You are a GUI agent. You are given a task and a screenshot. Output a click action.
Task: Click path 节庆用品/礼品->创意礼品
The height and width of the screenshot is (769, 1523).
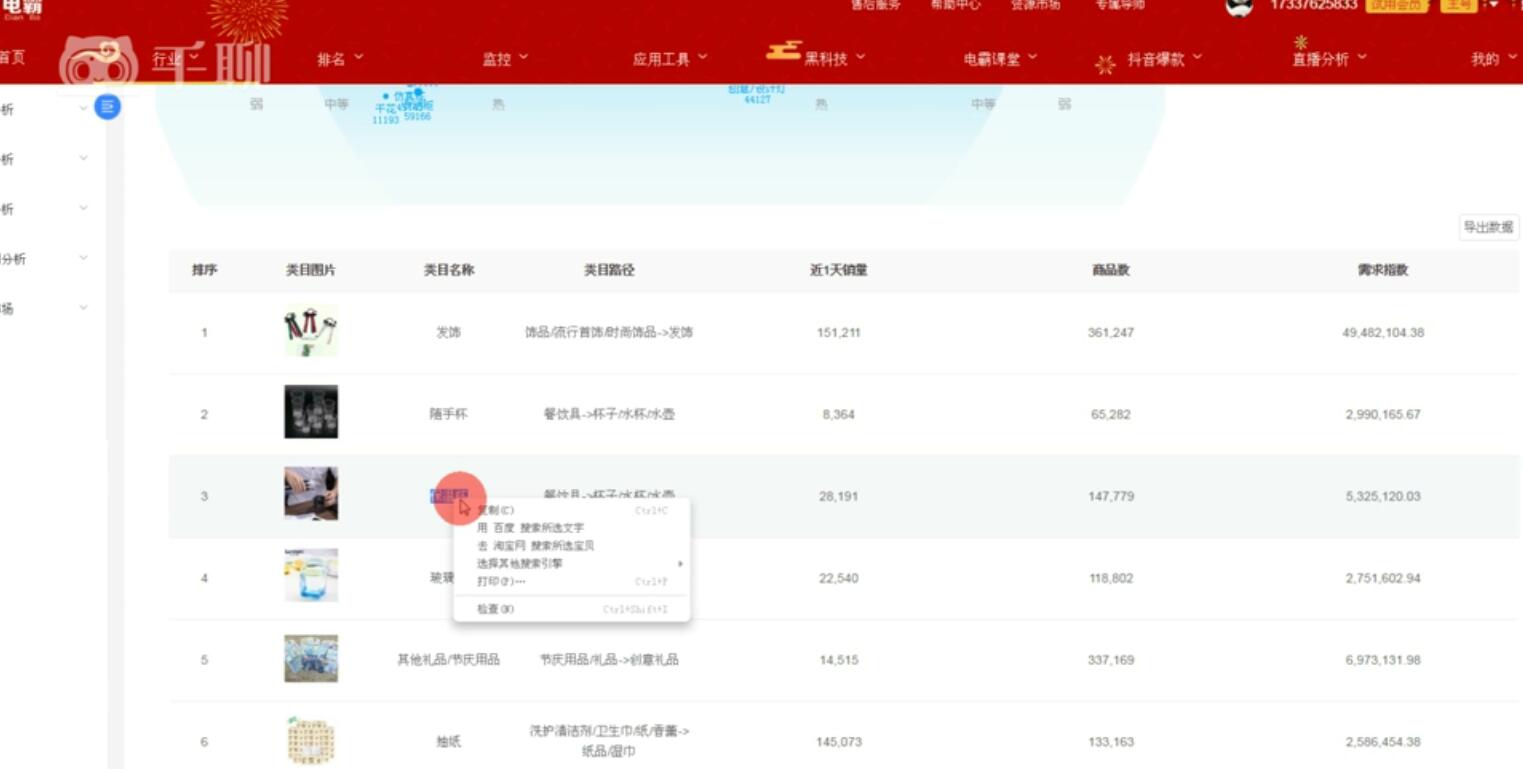[x=609, y=660]
